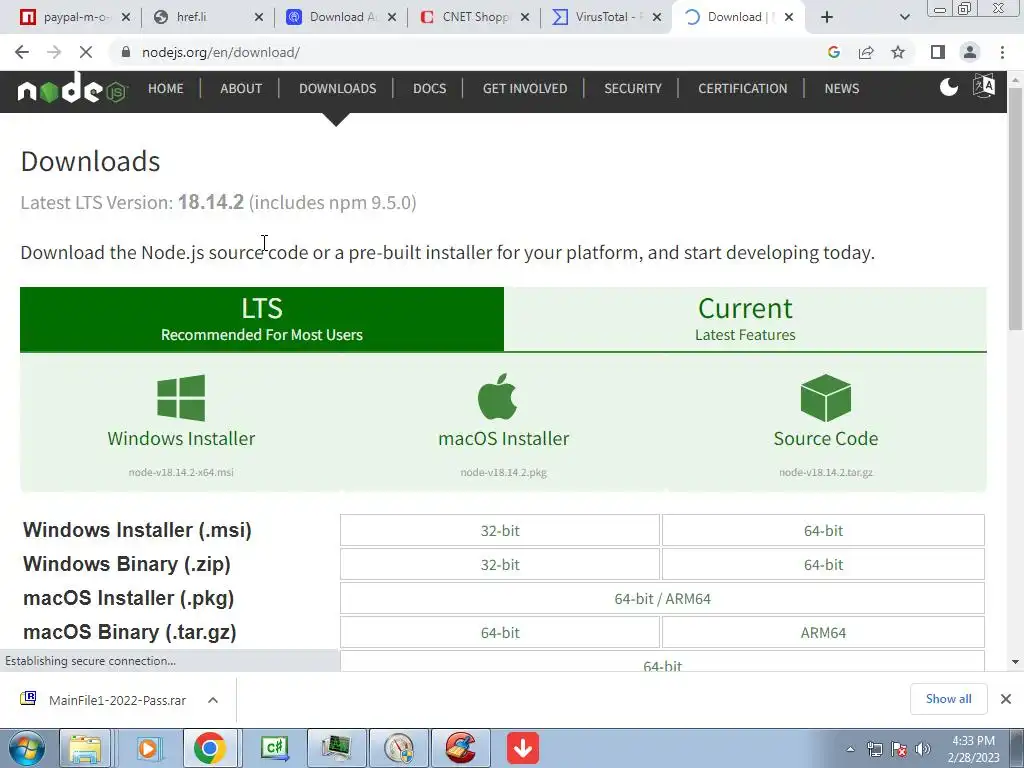
Task: Stop the page loading
Action: (x=86, y=52)
